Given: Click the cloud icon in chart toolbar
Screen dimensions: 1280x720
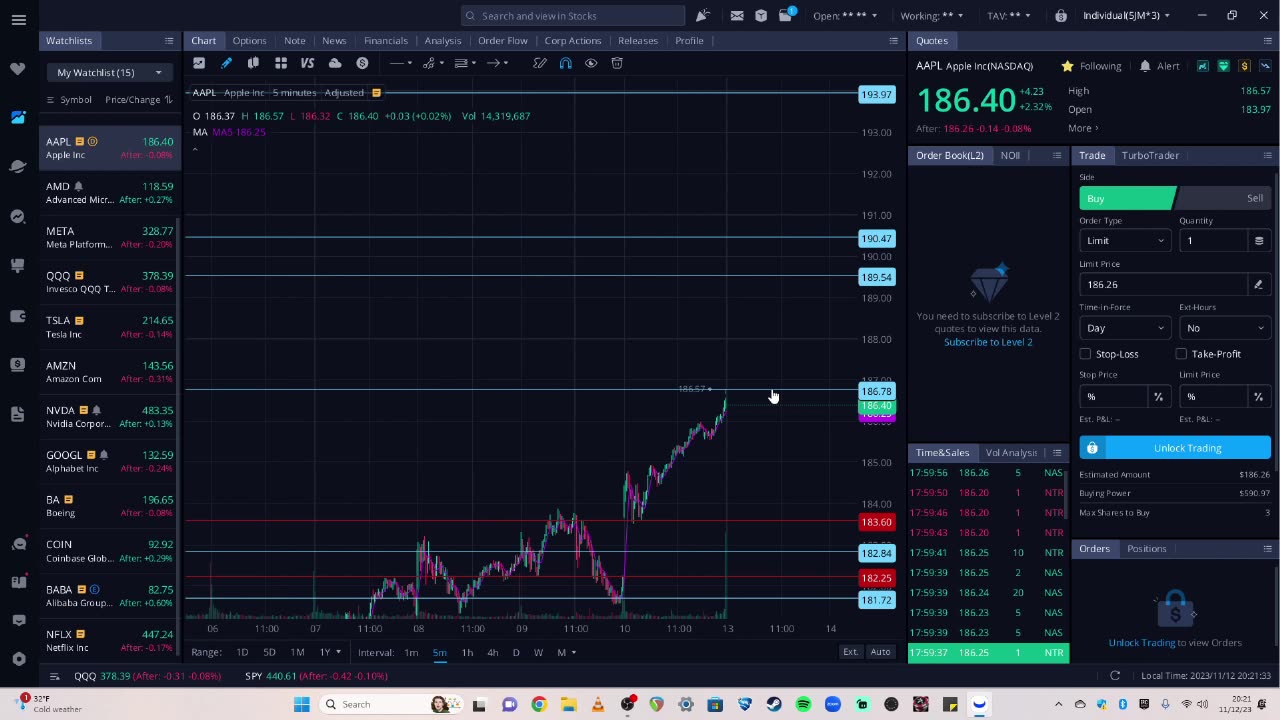Looking at the screenshot, I should click(x=335, y=63).
